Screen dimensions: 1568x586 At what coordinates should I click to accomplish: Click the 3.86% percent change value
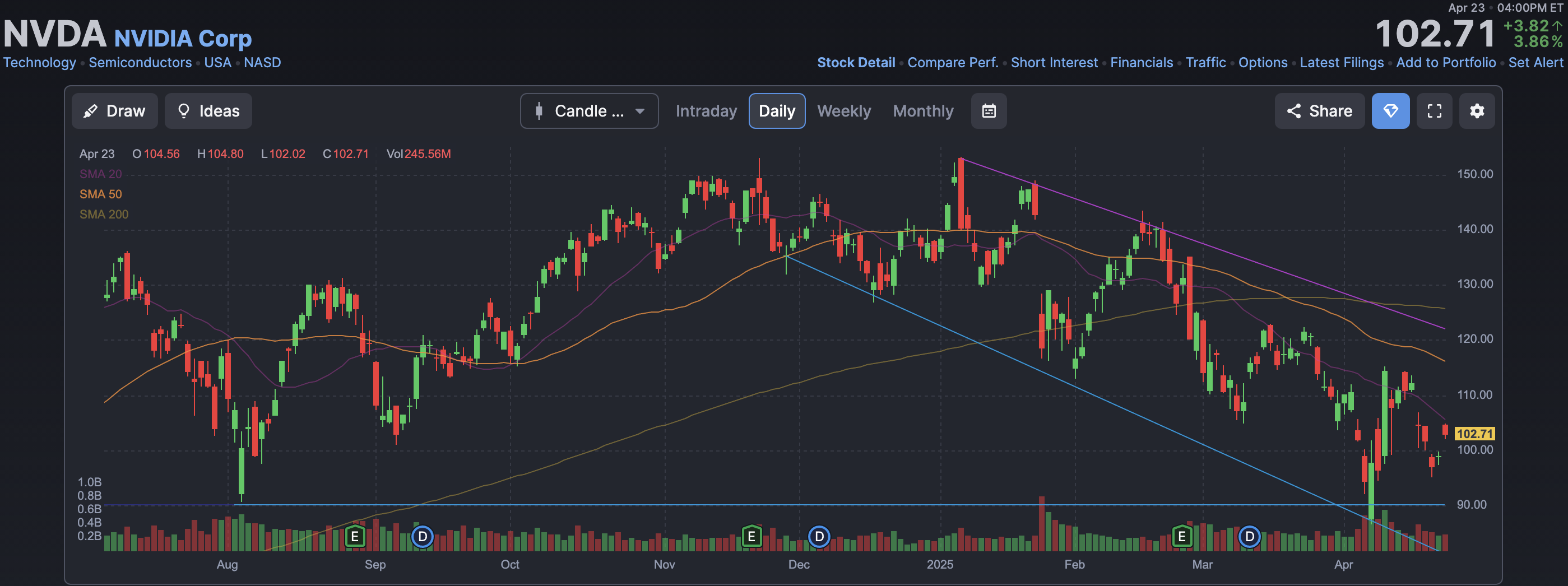(x=1538, y=42)
